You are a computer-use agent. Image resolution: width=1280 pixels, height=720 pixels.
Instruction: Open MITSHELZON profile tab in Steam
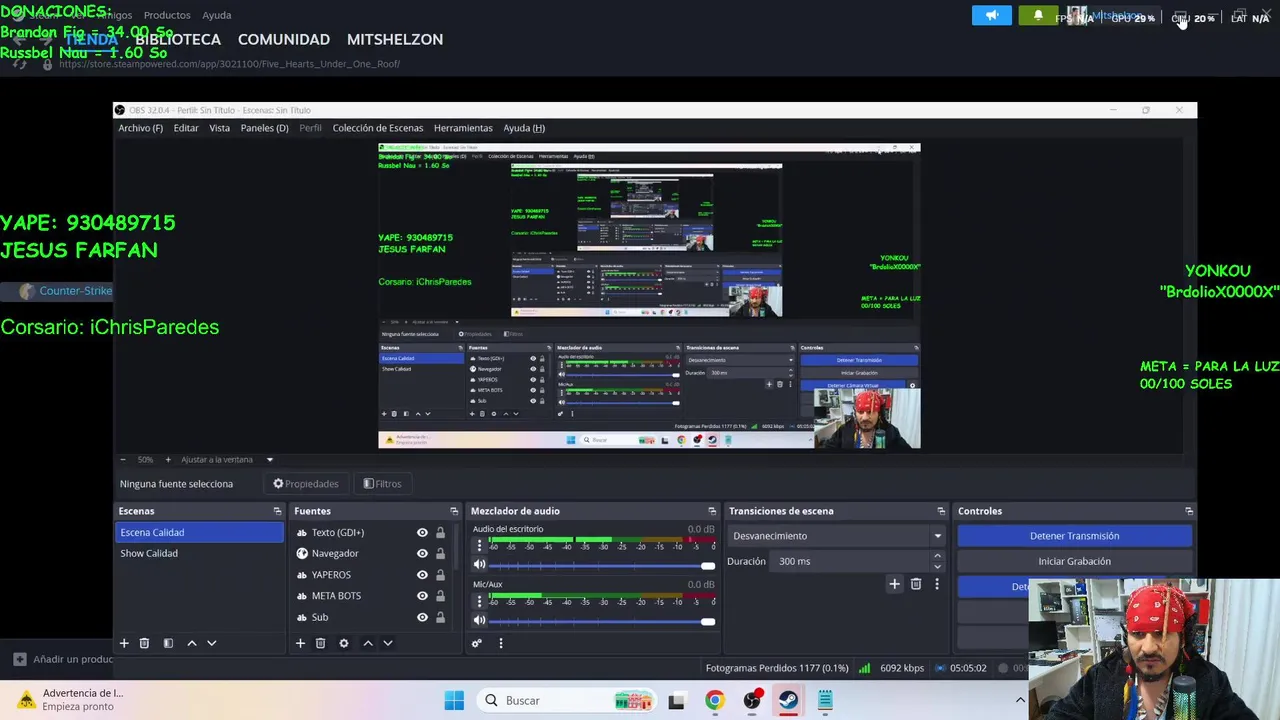click(x=395, y=39)
